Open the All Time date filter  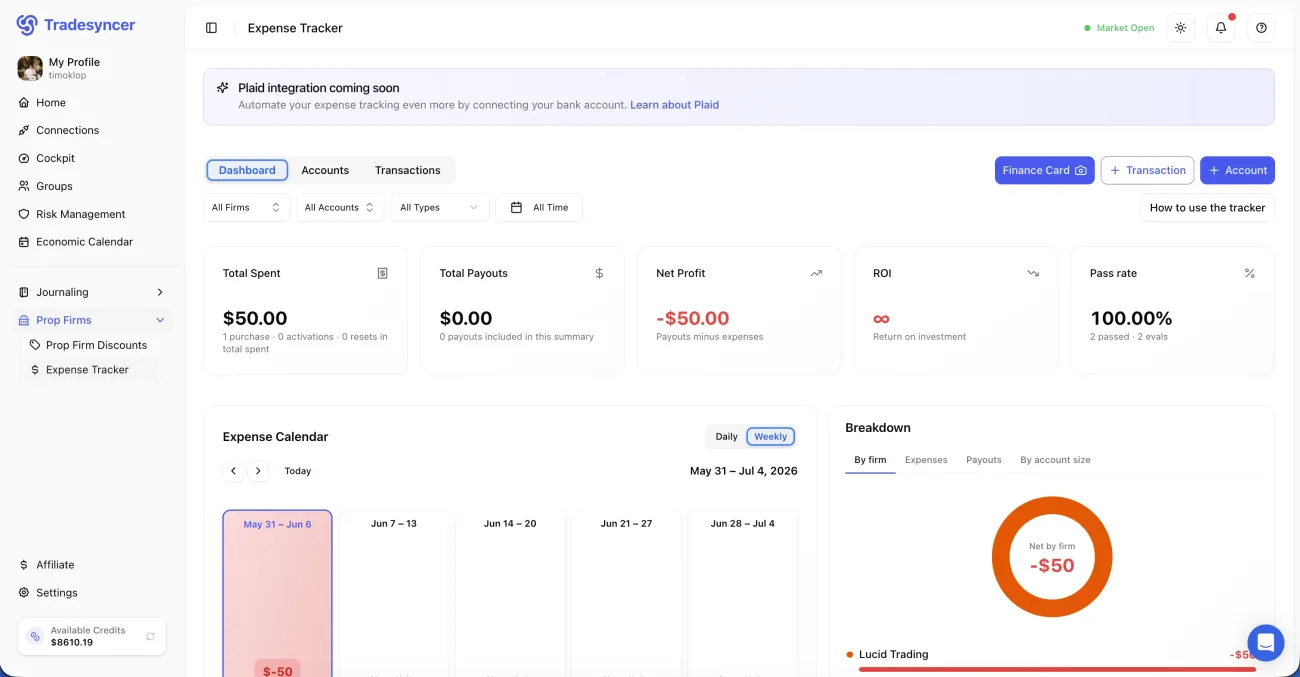539,208
